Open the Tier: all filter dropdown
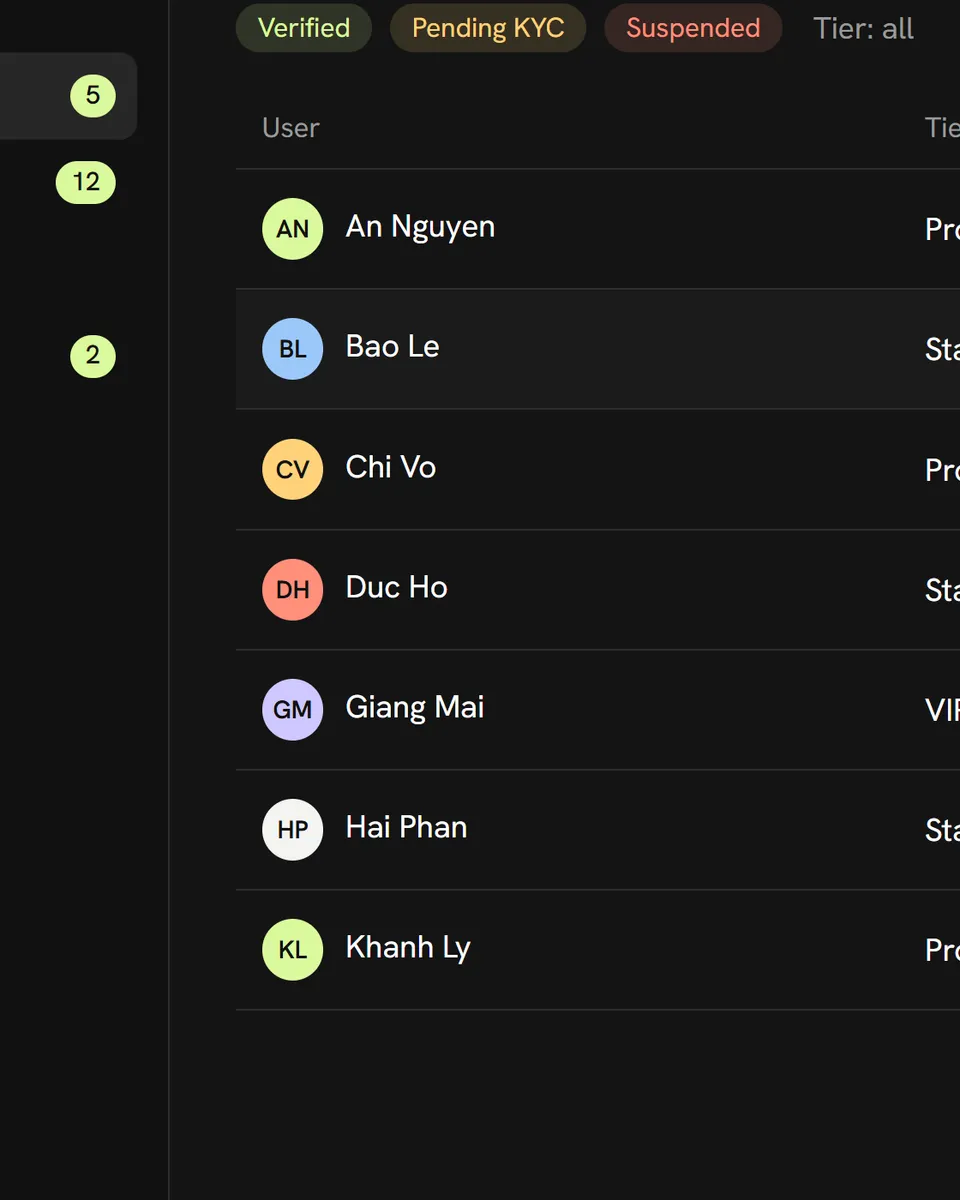960x1200 pixels. 863,28
